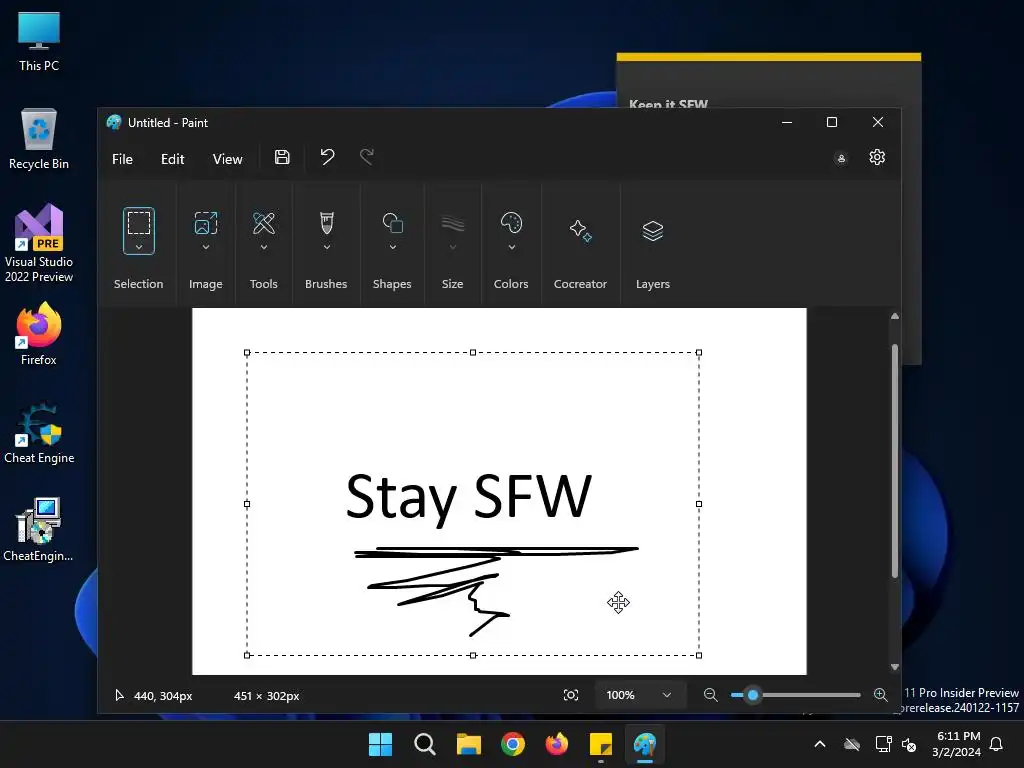Launch the Cocreator sparkle icon
Image resolution: width=1024 pixels, height=768 pixels.
click(x=581, y=231)
